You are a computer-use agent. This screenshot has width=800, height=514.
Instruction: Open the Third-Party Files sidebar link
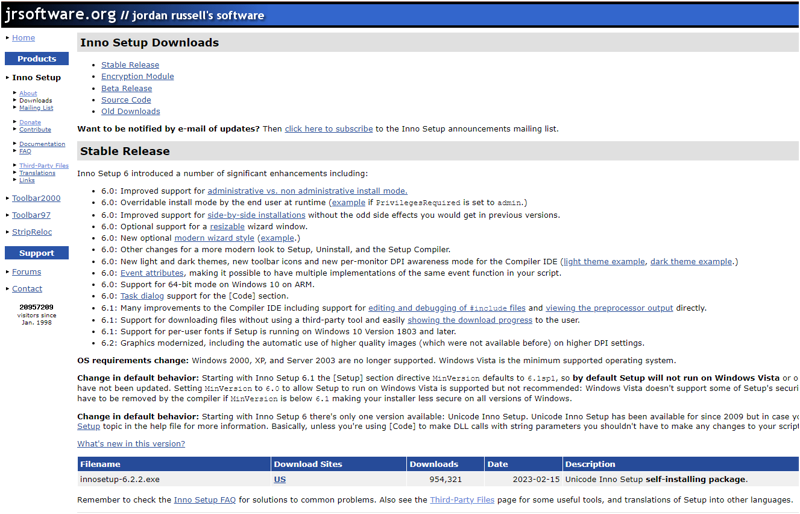(x=44, y=165)
